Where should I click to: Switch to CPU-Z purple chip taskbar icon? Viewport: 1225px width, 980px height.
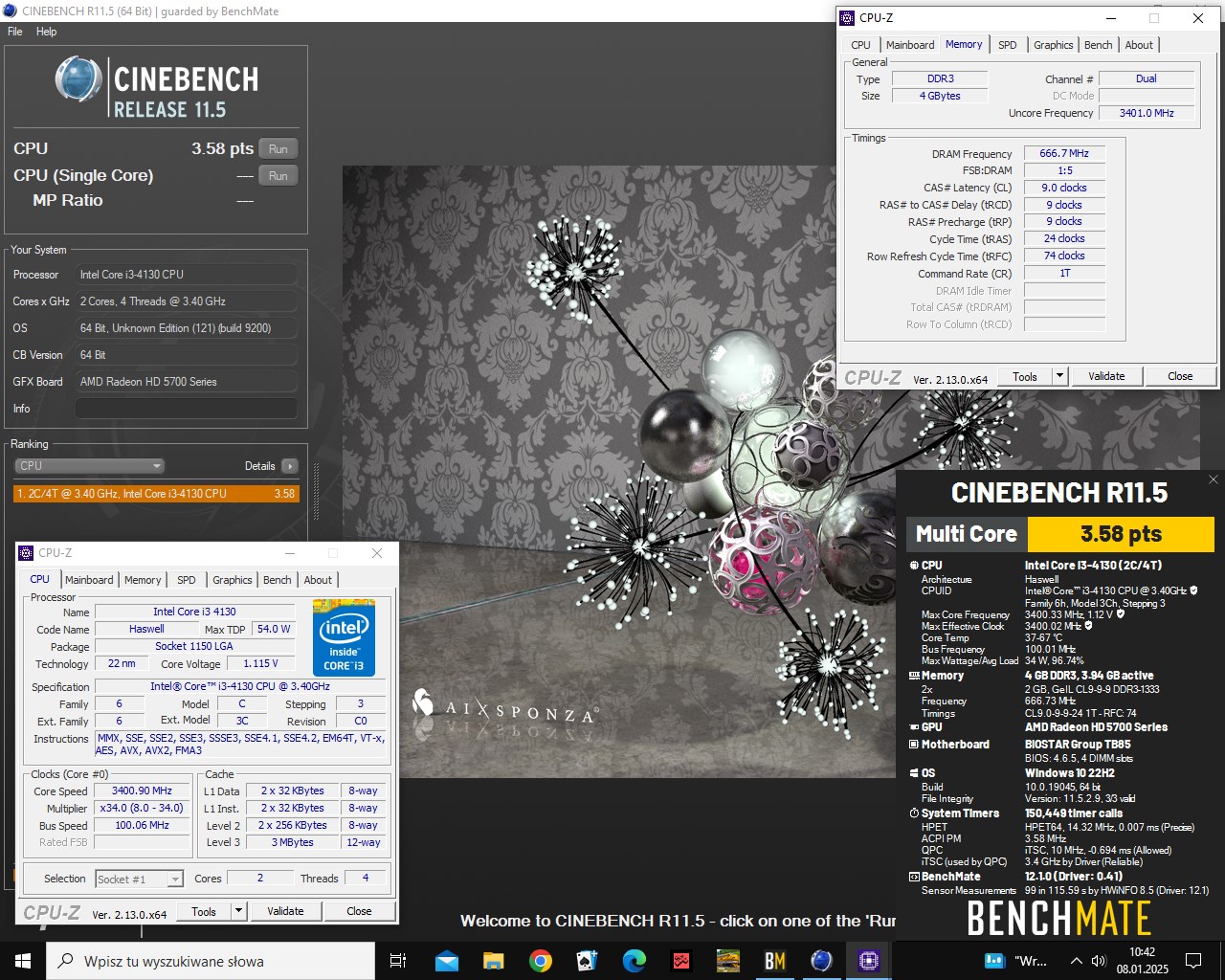[x=868, y=961]
